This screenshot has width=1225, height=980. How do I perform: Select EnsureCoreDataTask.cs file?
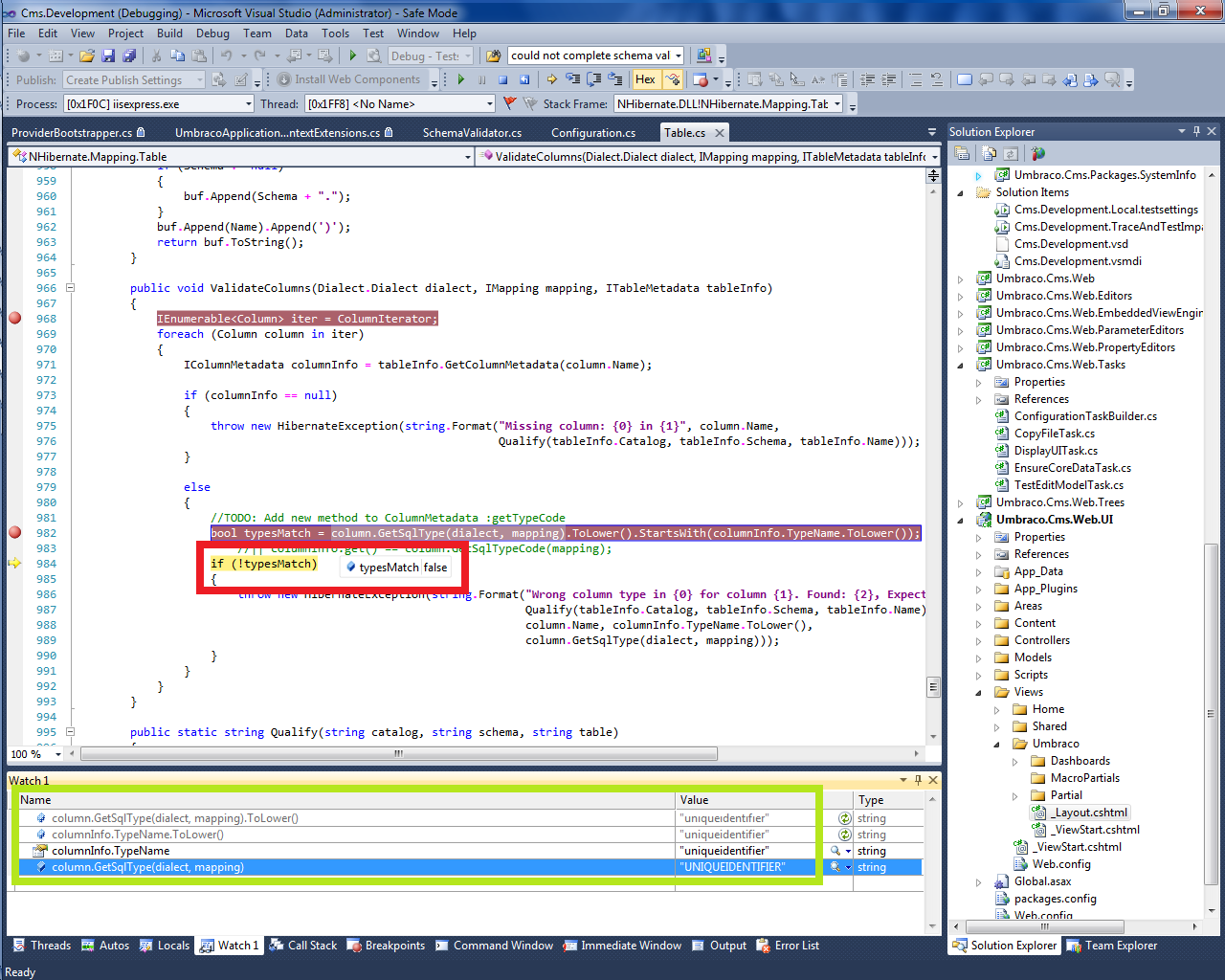pyautogui.click(x=1073, y=468)
